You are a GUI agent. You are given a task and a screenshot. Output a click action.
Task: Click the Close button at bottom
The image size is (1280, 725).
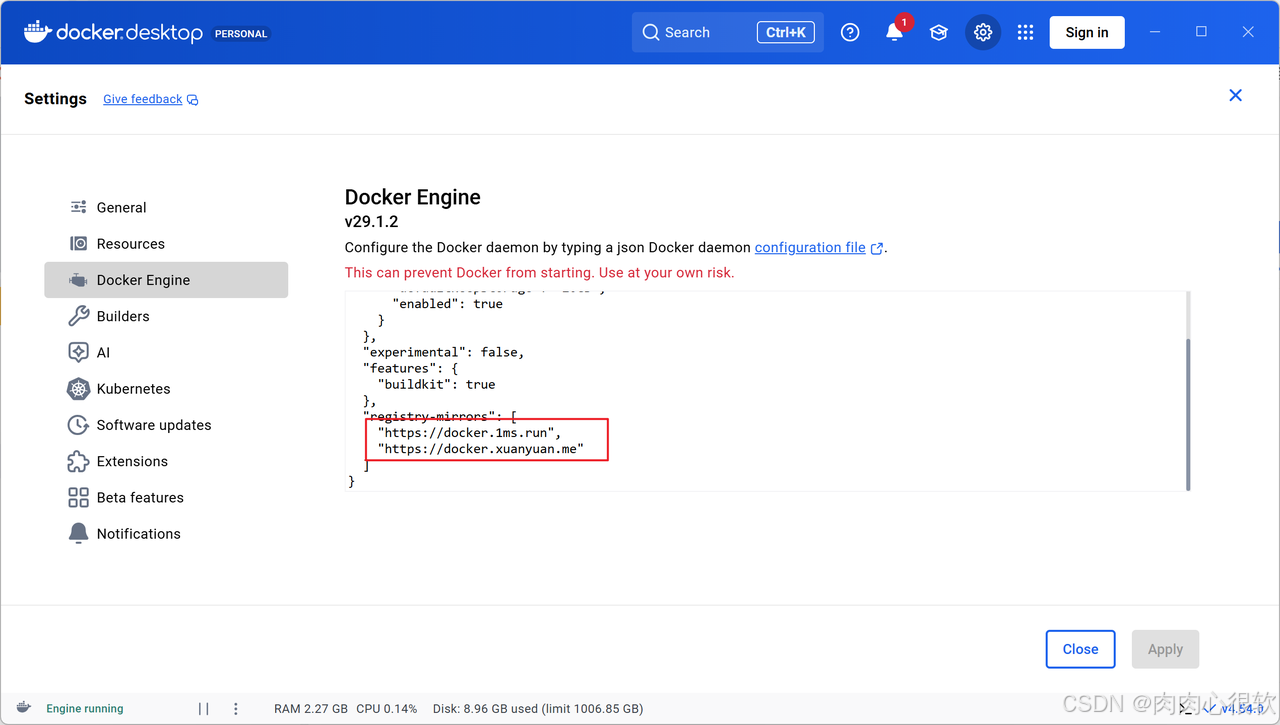[1080, 649]
